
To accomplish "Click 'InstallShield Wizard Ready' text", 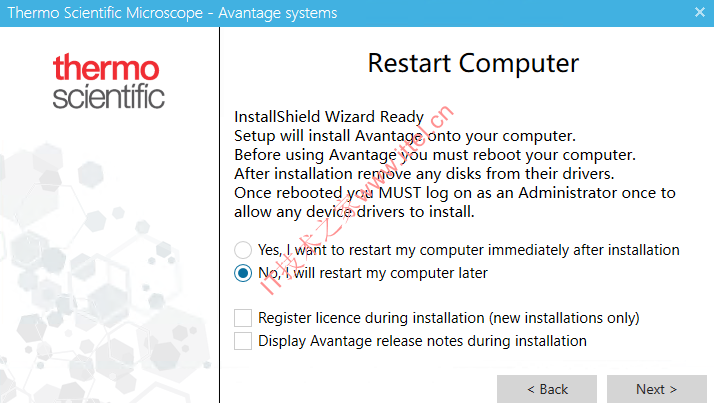I will pos(329,117).
